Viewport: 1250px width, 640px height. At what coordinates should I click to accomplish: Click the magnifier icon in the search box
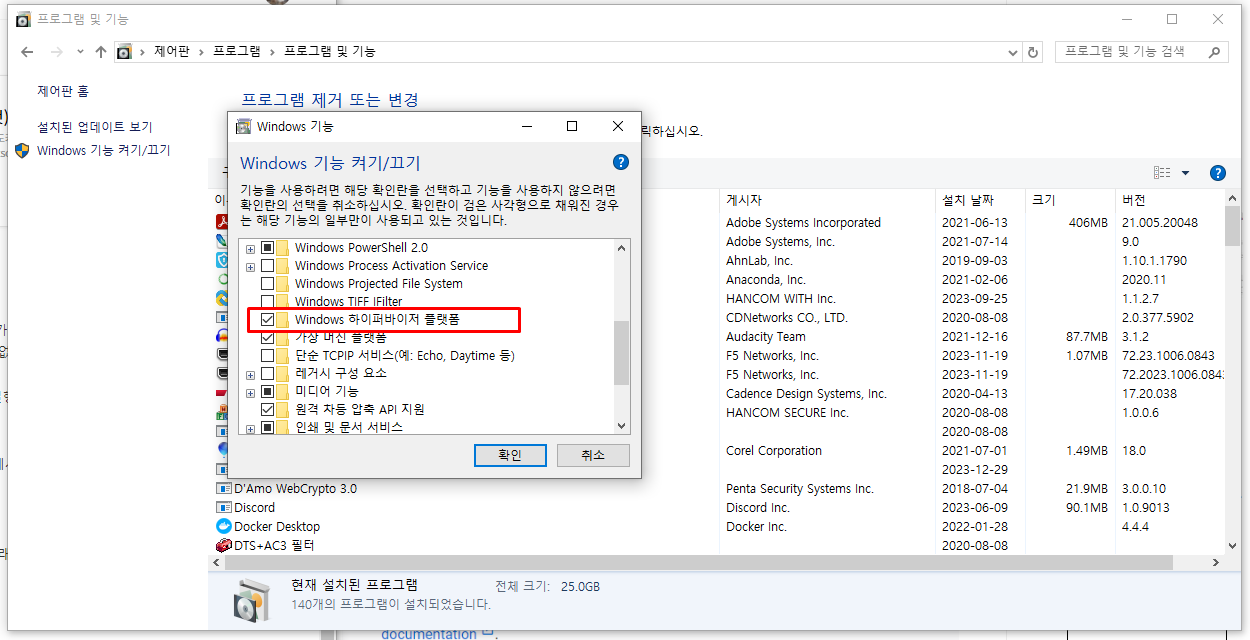(1215, 51)
